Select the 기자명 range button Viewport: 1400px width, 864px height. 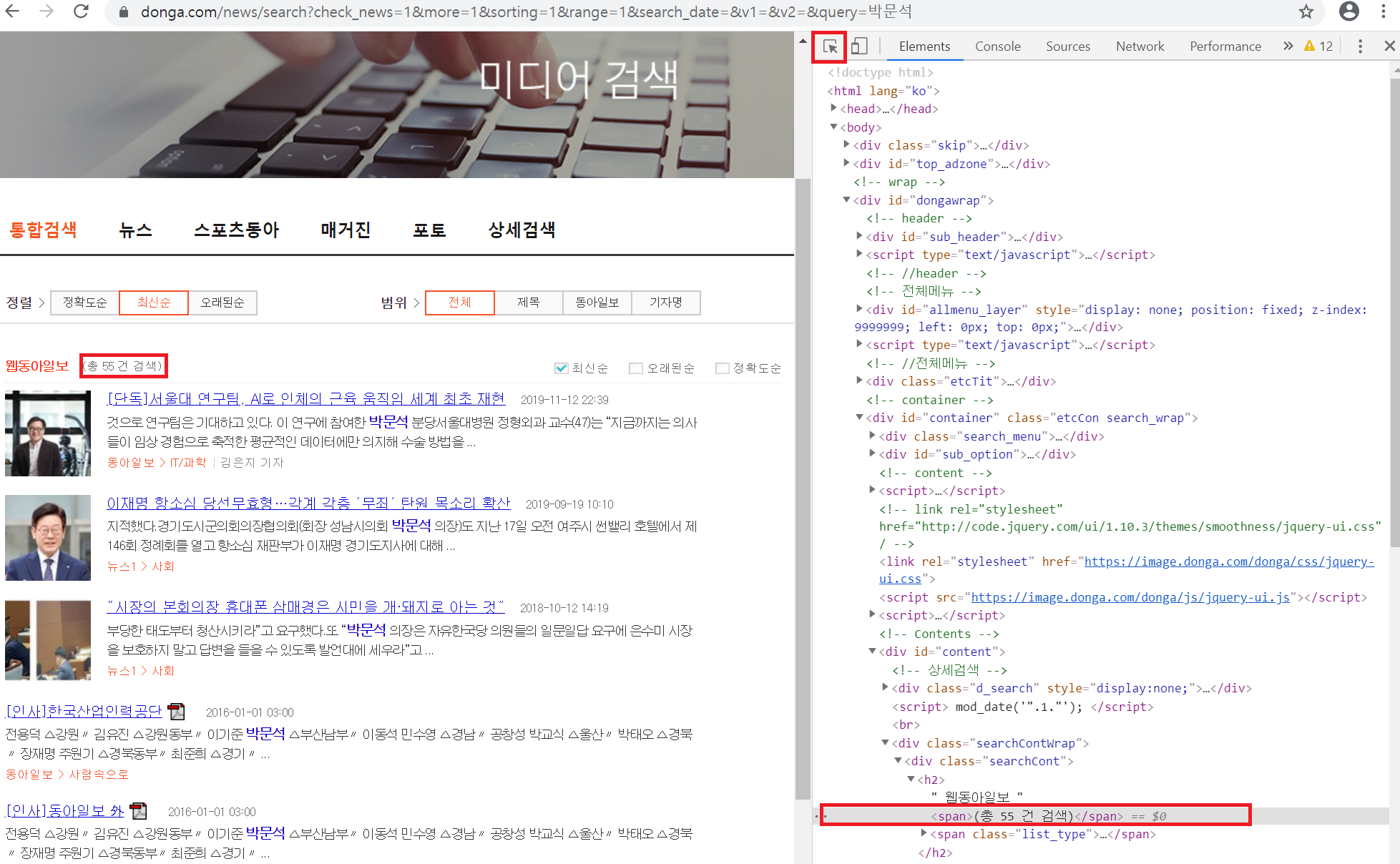point(666,303)
